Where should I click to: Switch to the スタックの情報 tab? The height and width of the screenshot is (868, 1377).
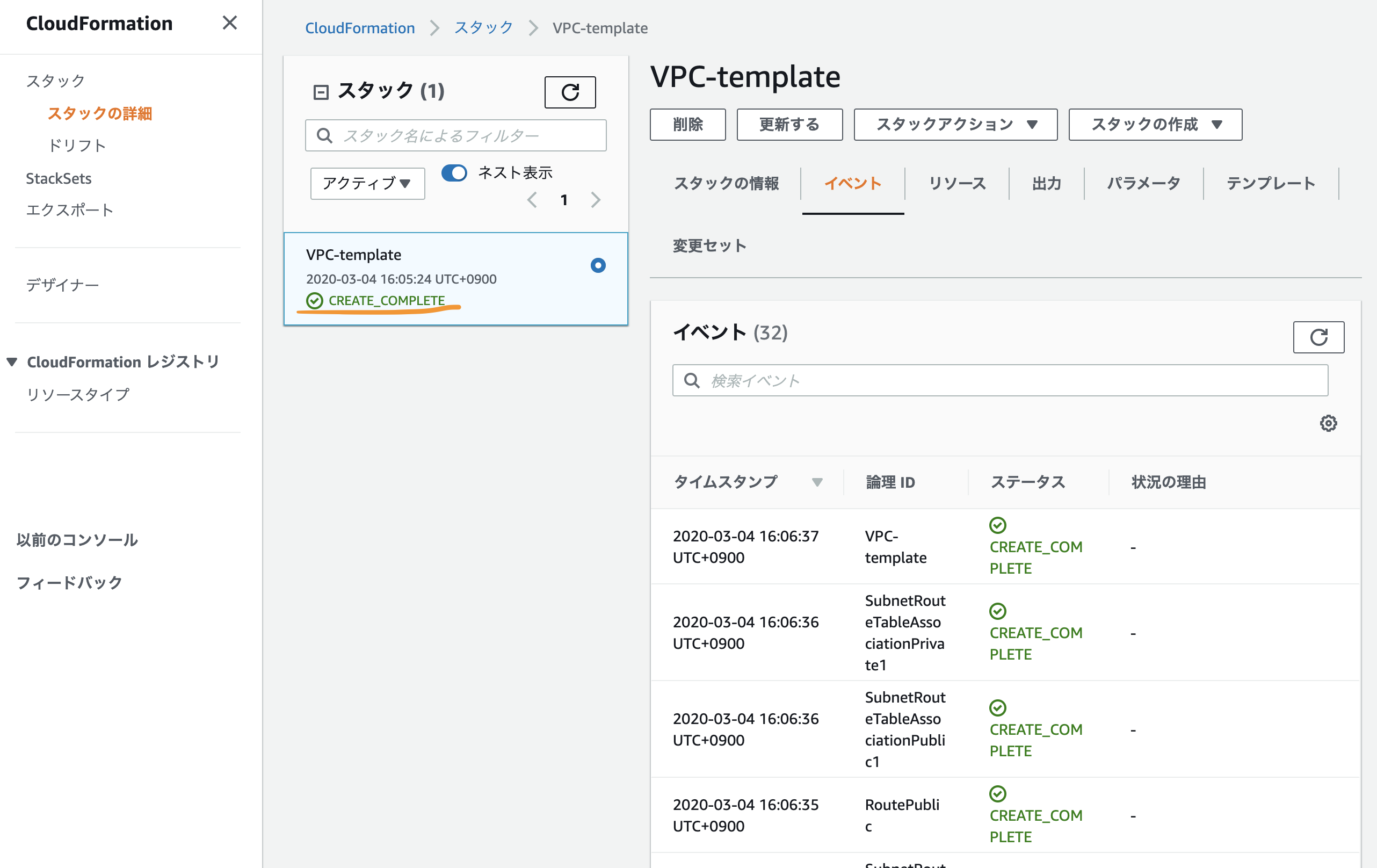726,184
